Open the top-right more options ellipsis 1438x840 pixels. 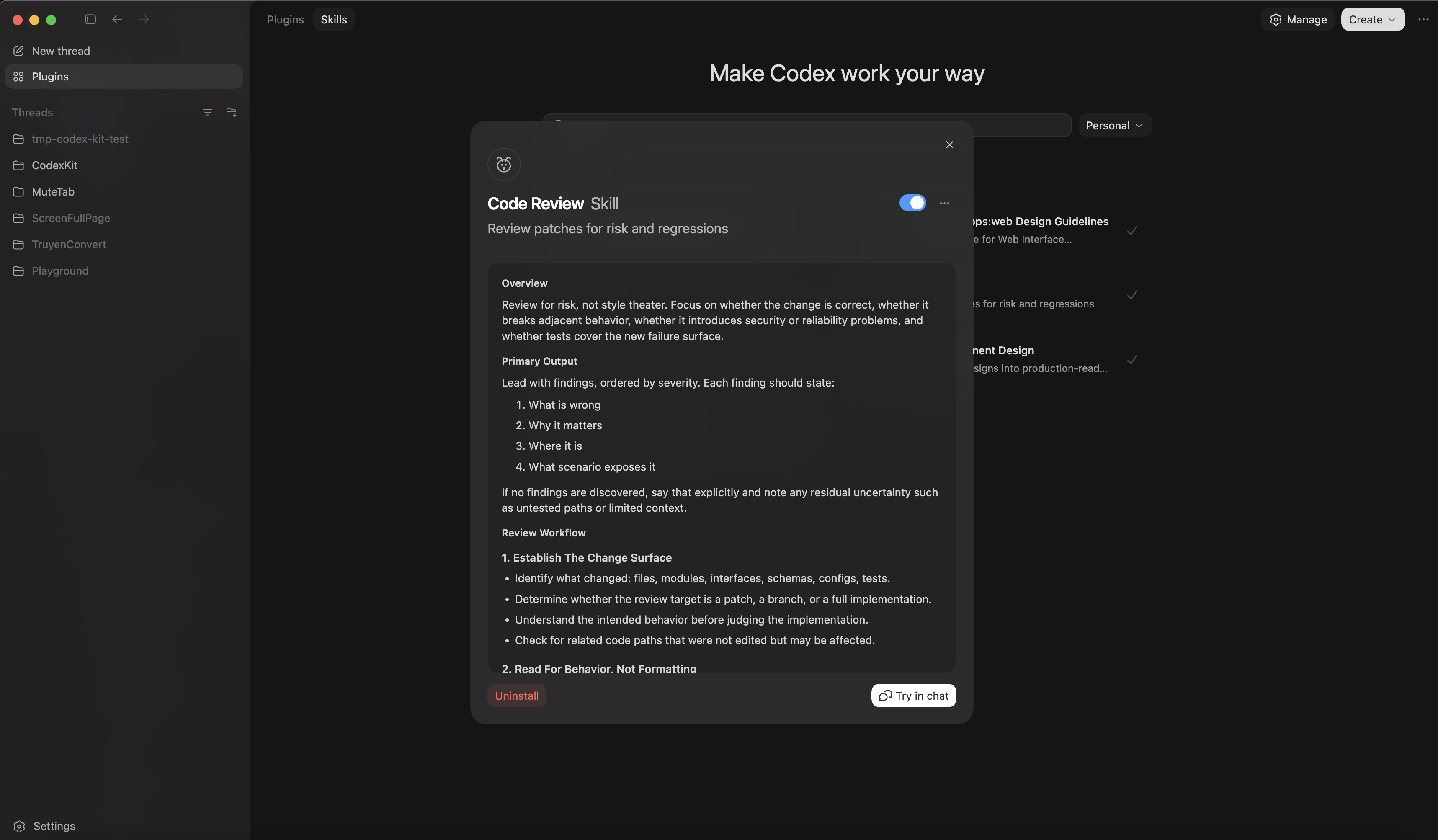1423,19
